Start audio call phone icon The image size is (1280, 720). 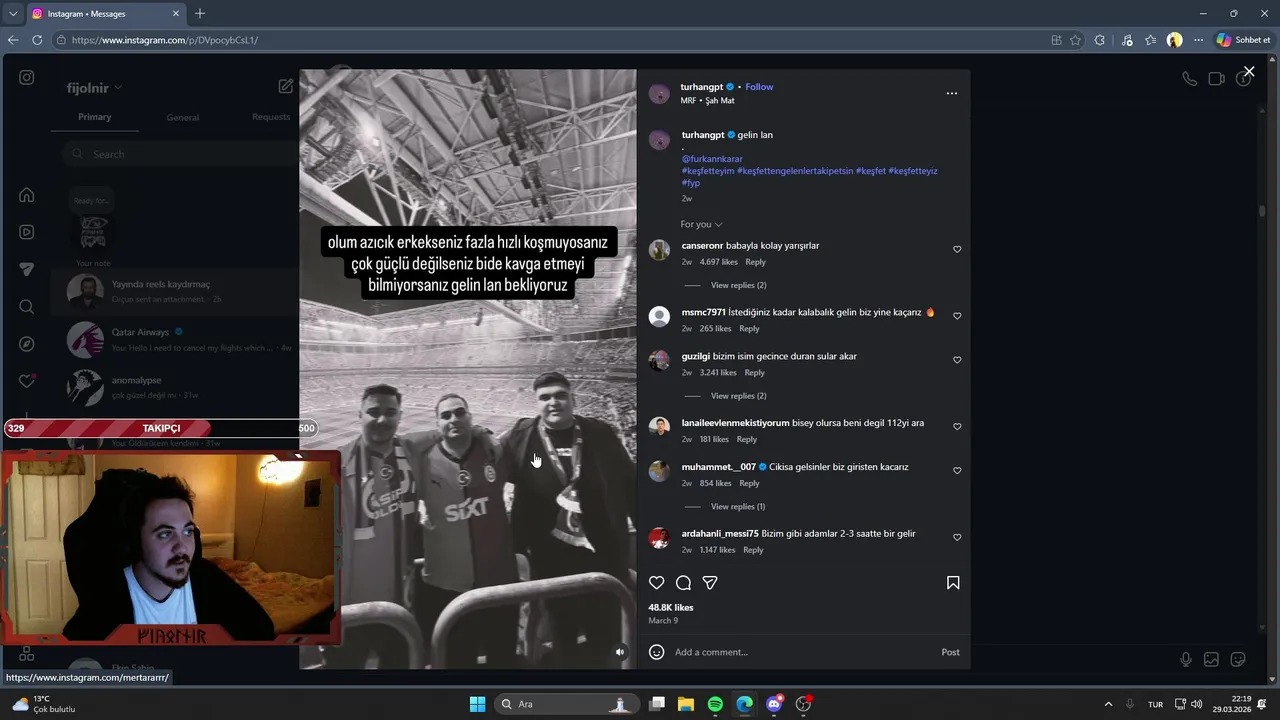coord(1189,79)
